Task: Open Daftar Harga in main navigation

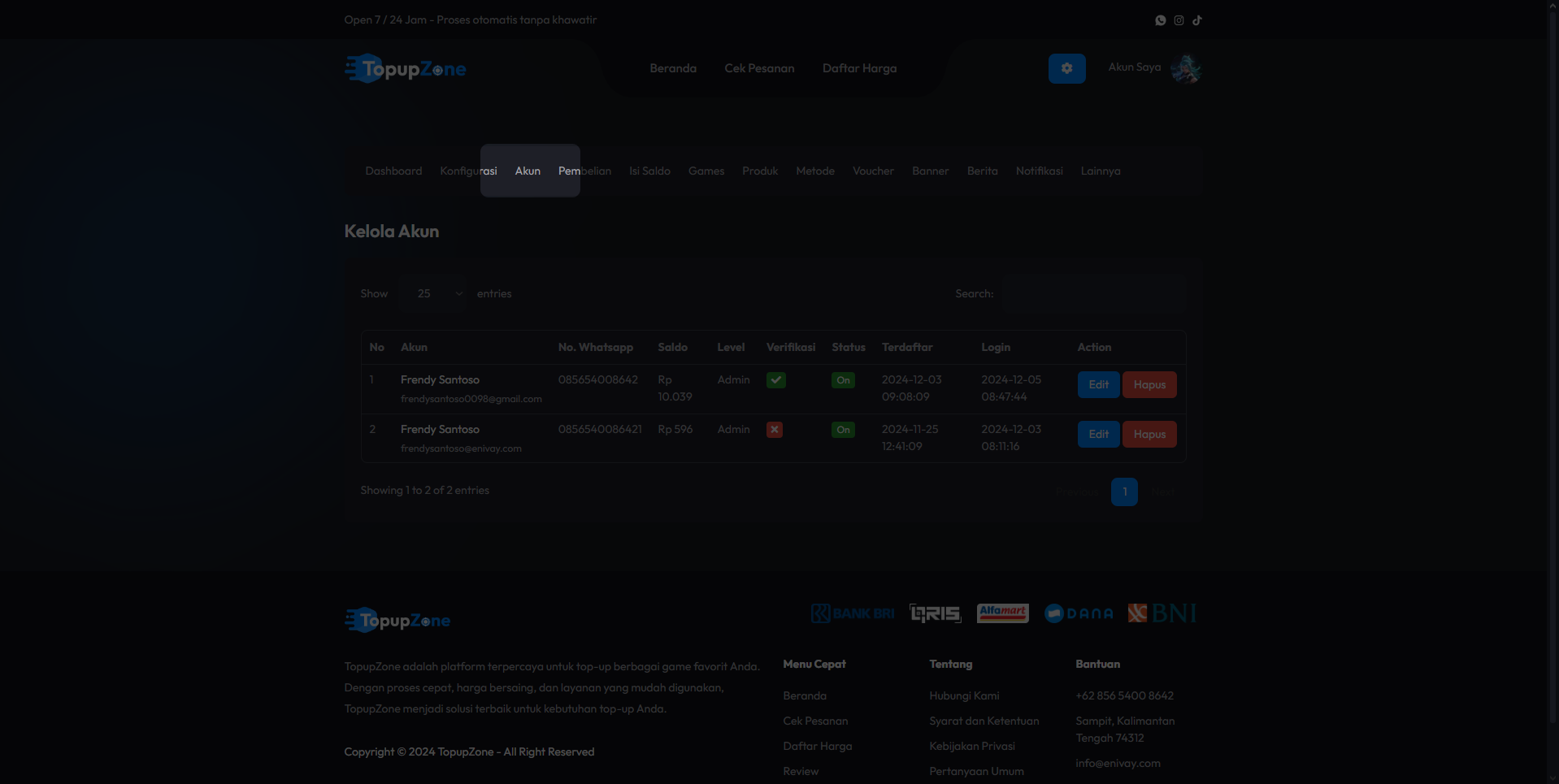Action: (x=859, y=68)
